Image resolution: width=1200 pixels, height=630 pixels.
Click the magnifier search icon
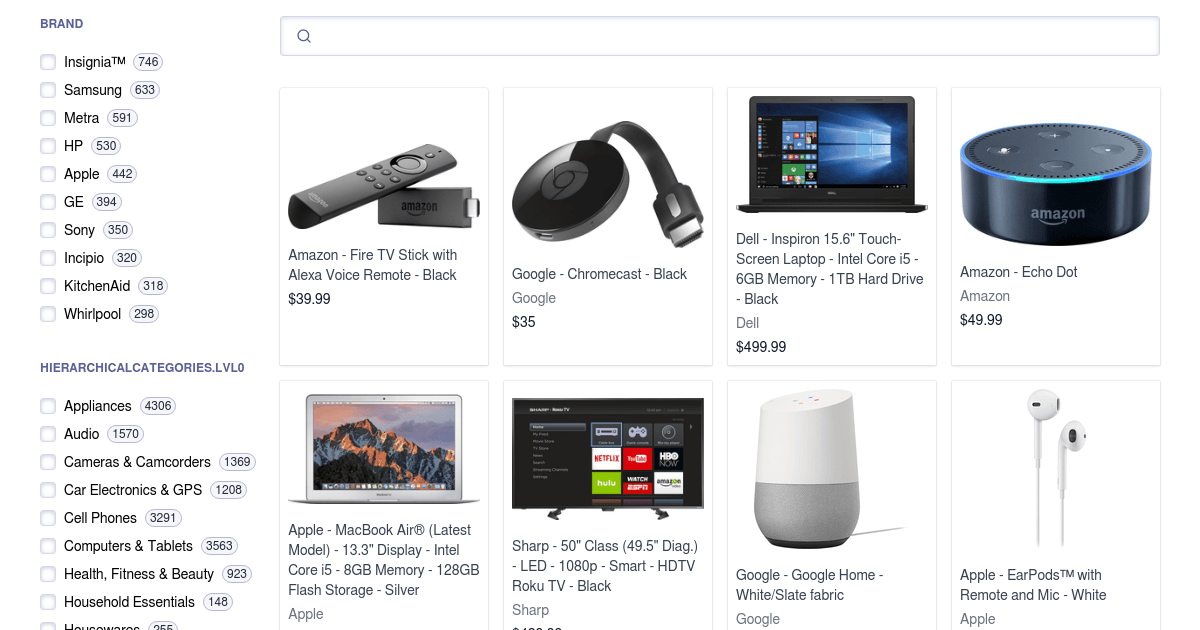(304, 36)
